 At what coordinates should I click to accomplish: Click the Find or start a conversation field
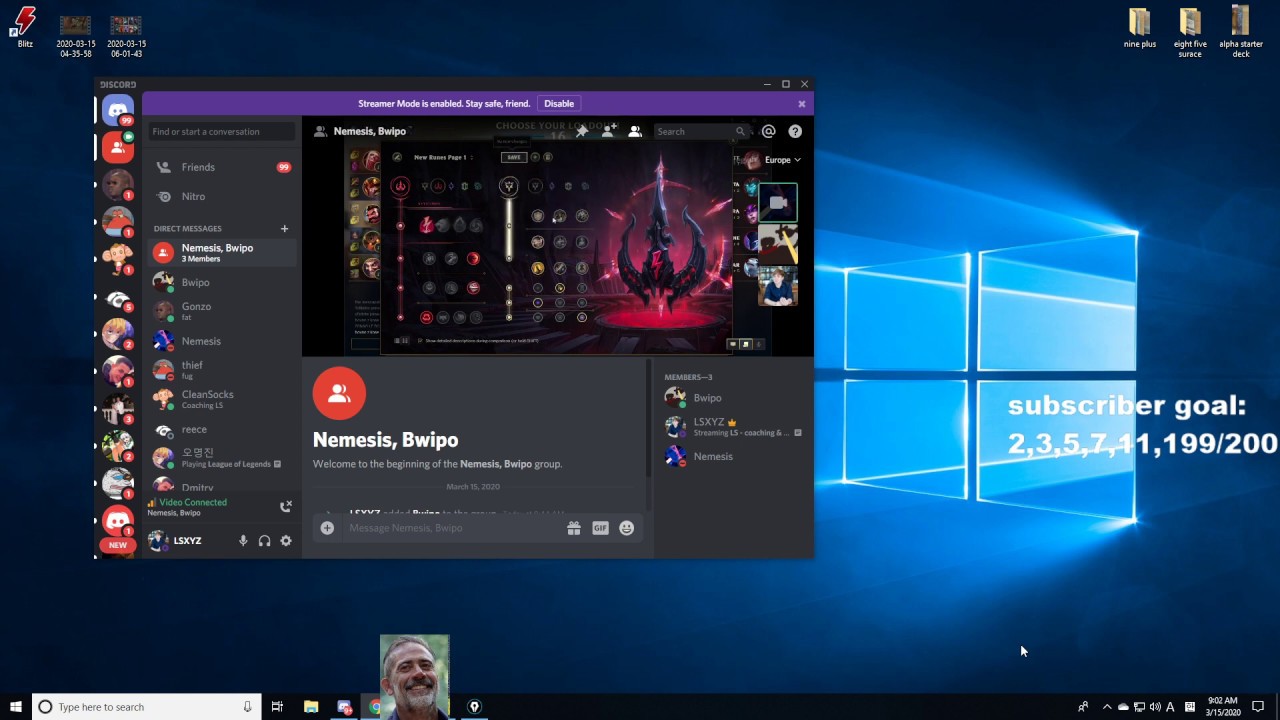pyautogui.click(x=222, y=131)
